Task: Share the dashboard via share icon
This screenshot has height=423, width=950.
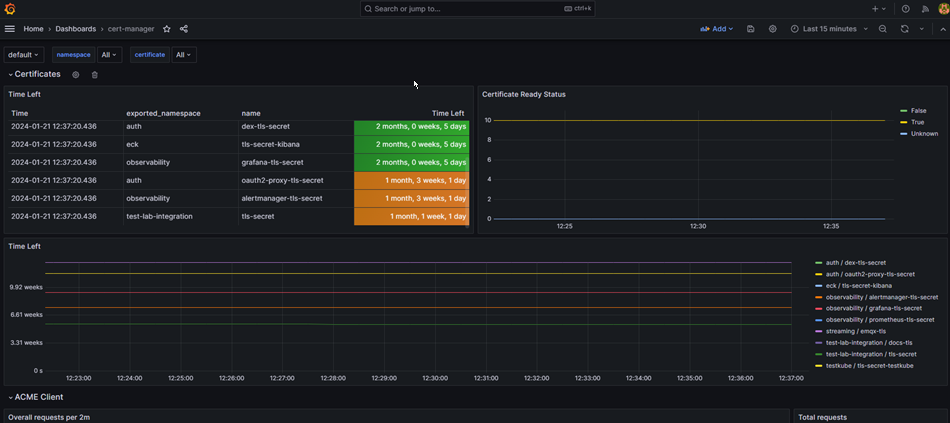Action: (x=183, y=29)
